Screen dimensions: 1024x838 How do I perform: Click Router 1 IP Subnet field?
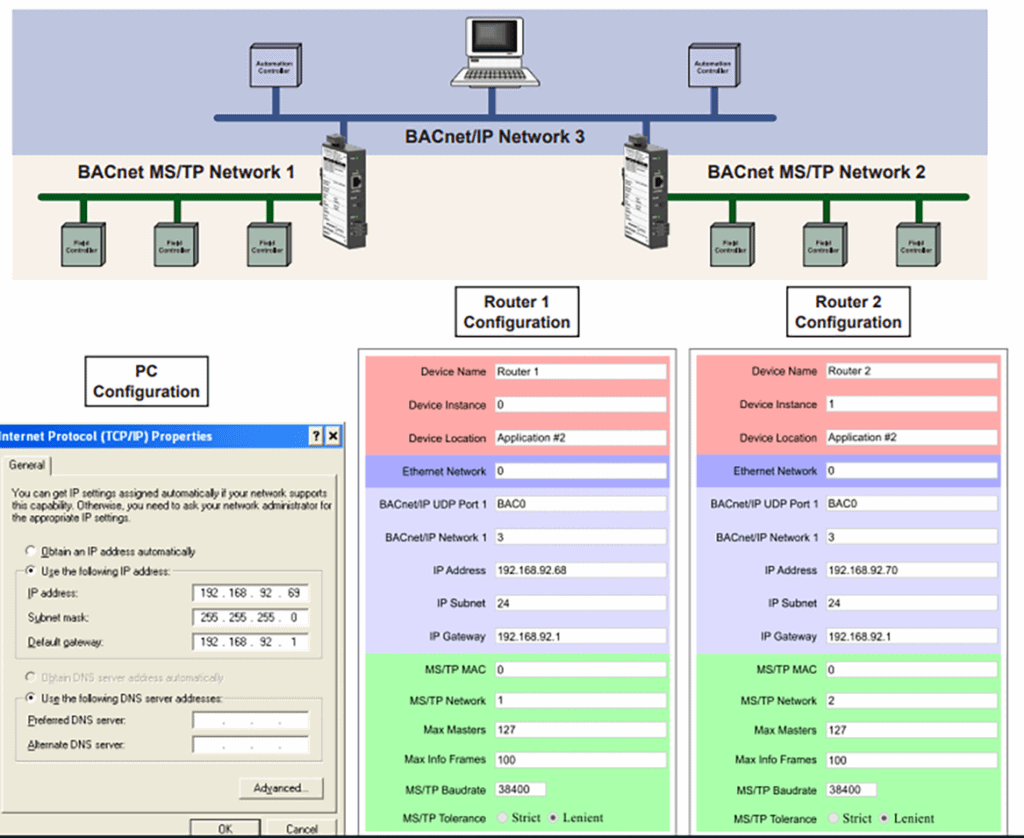click(x=581, y=603)
